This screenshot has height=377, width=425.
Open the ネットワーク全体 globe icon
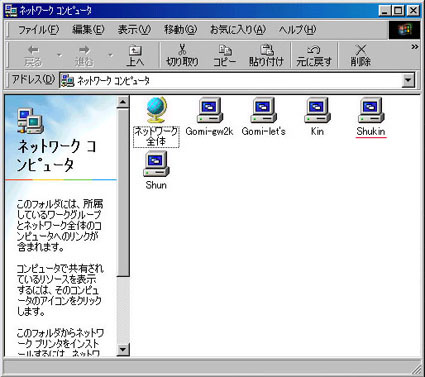(x=156, y=110)
